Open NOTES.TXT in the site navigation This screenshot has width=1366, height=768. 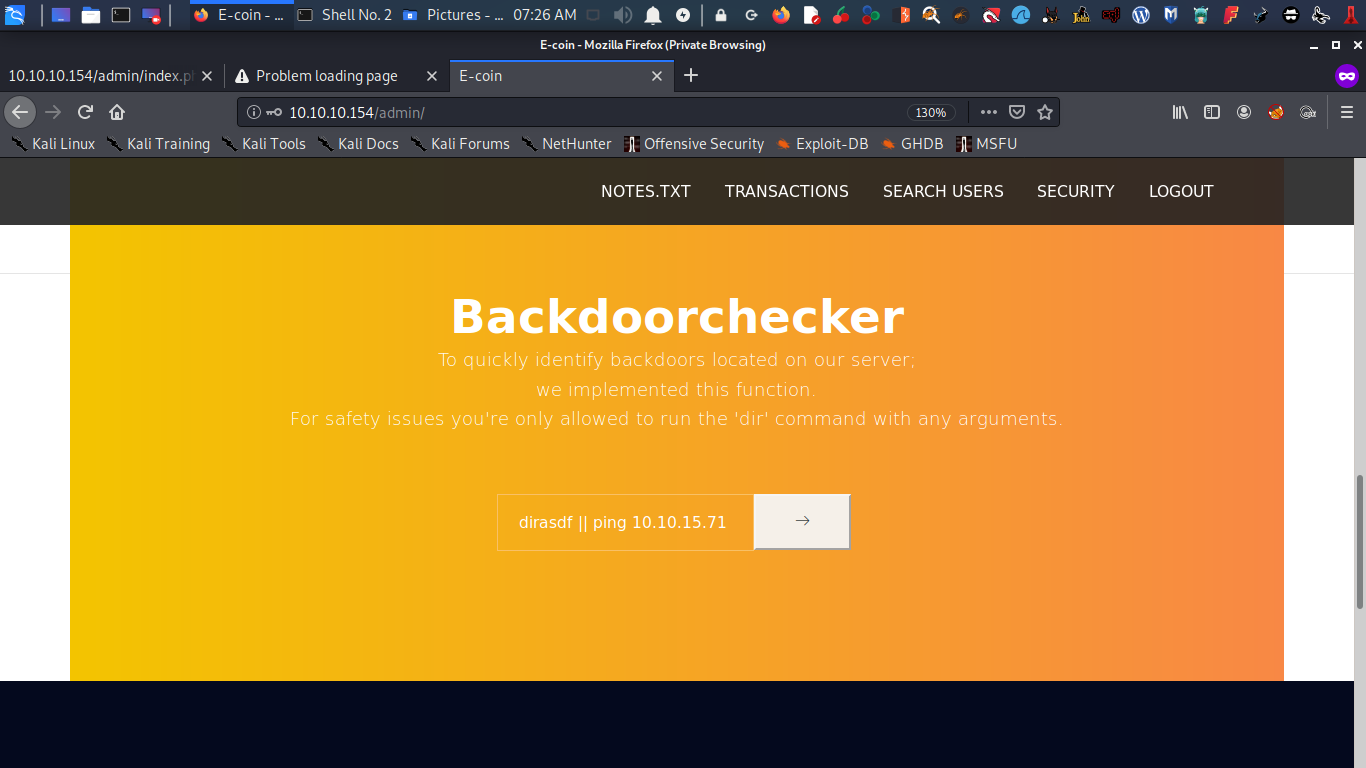[646, 191]
